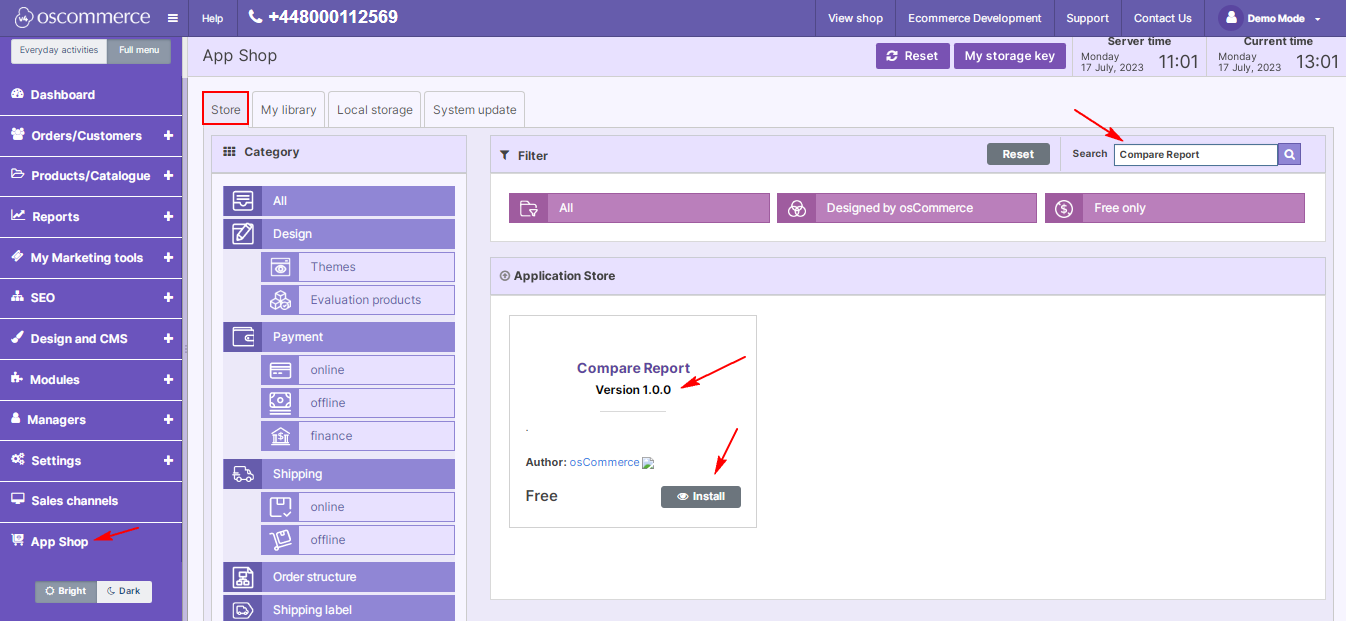Click the Payment offline cash icon
1346x621 pixels.
281,403
